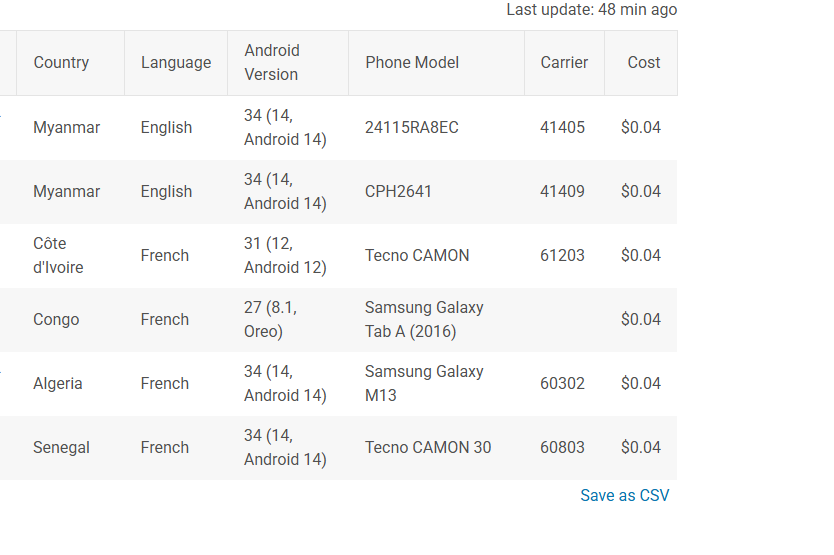Sort by the Carrier column header

(564, 62)
